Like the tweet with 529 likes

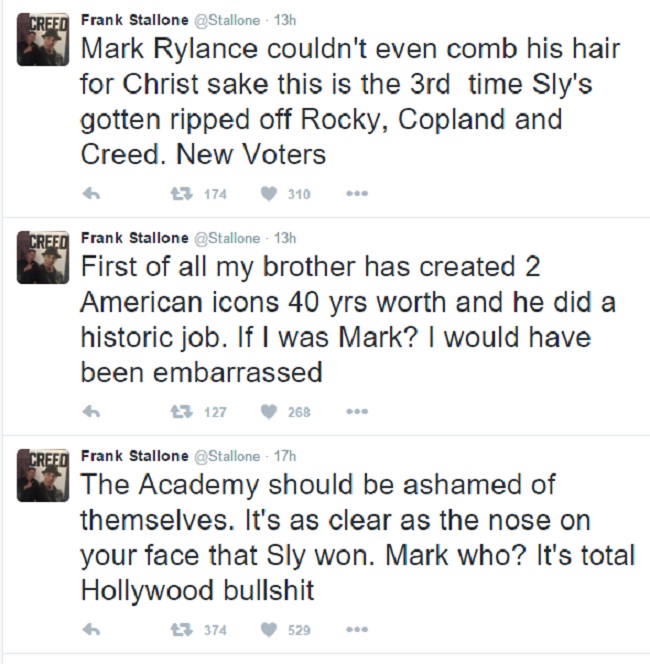269,630
